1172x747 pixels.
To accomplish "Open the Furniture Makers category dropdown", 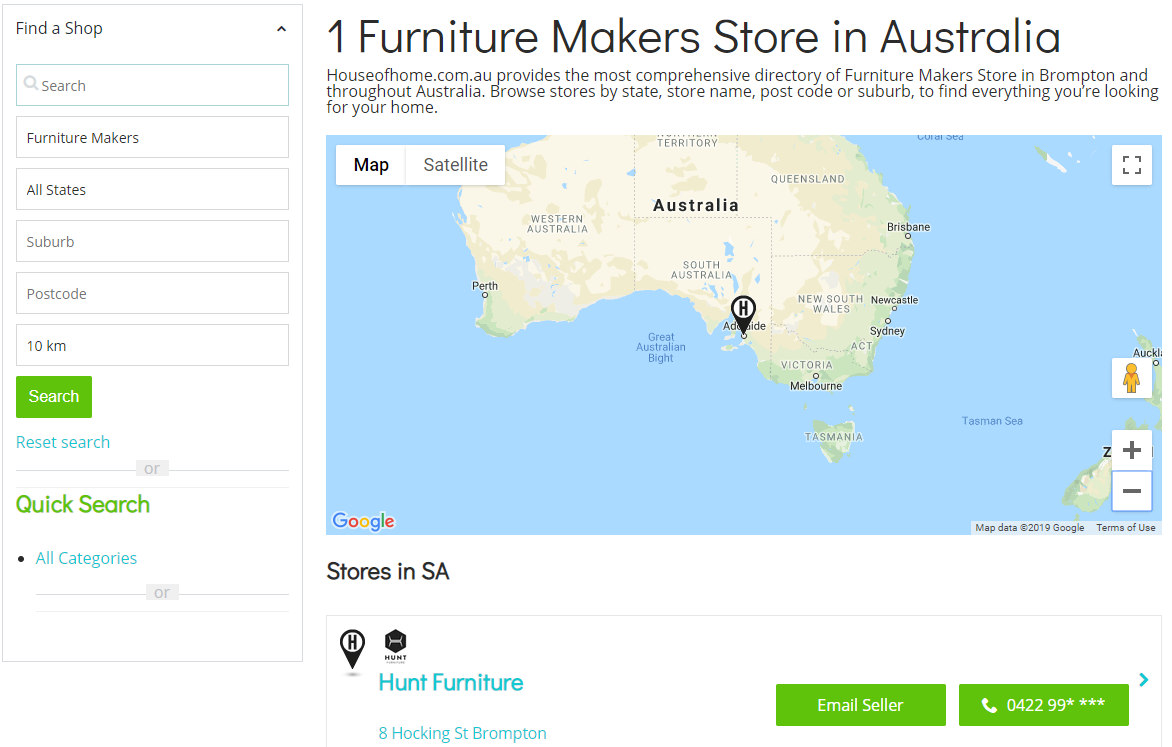I will coord(152,138).
